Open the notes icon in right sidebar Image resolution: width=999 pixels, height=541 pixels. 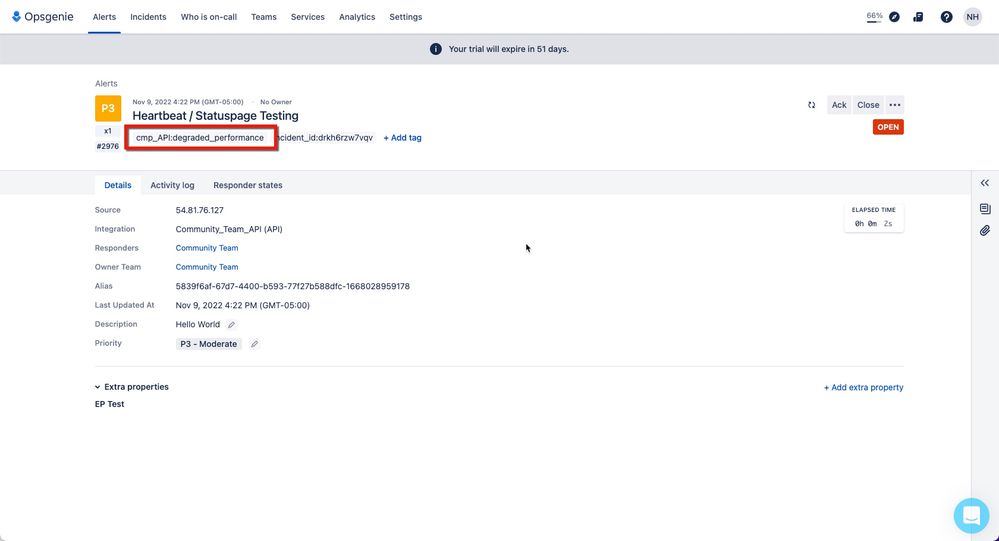coord(984,209)
